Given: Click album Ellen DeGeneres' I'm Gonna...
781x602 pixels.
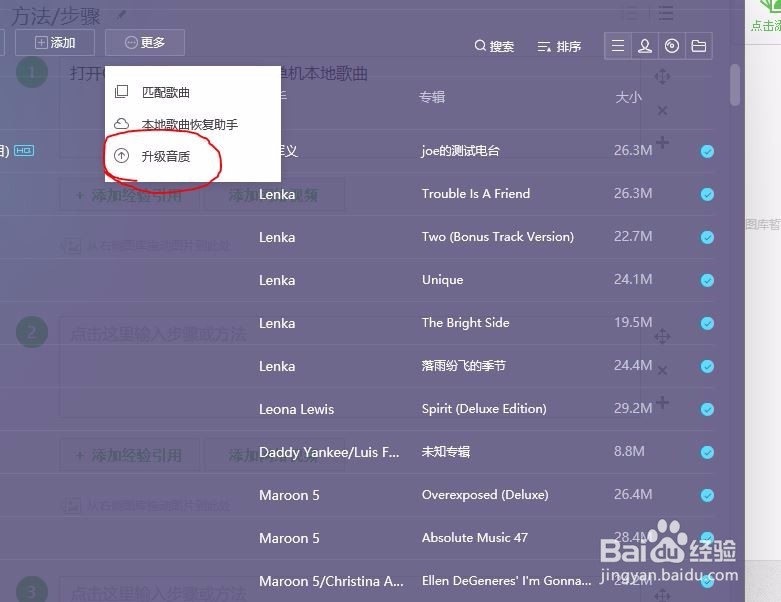Looking at the screenshot, I should point(506,581).
